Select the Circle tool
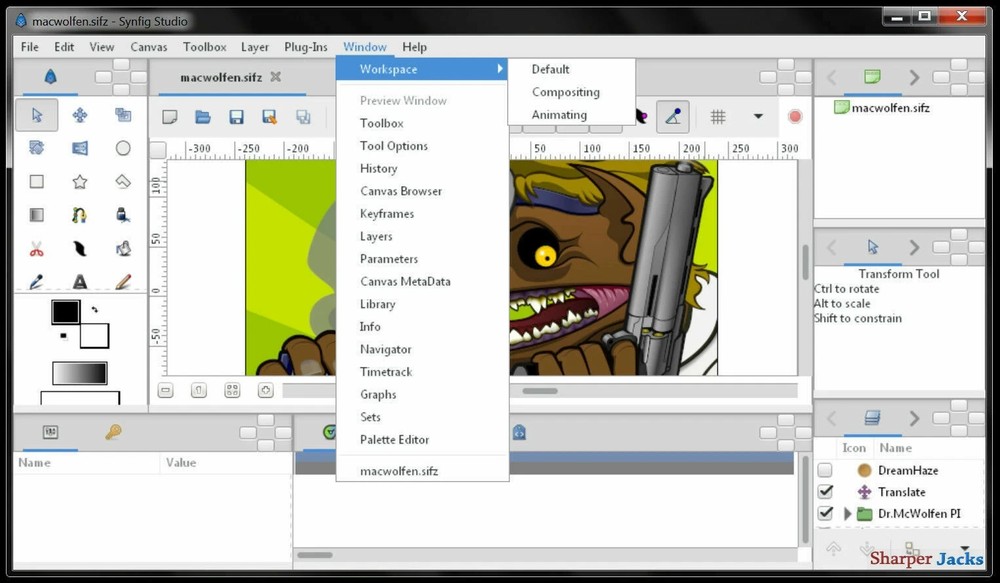This screenshot has width=1000, height=583. tap(123, 148)
